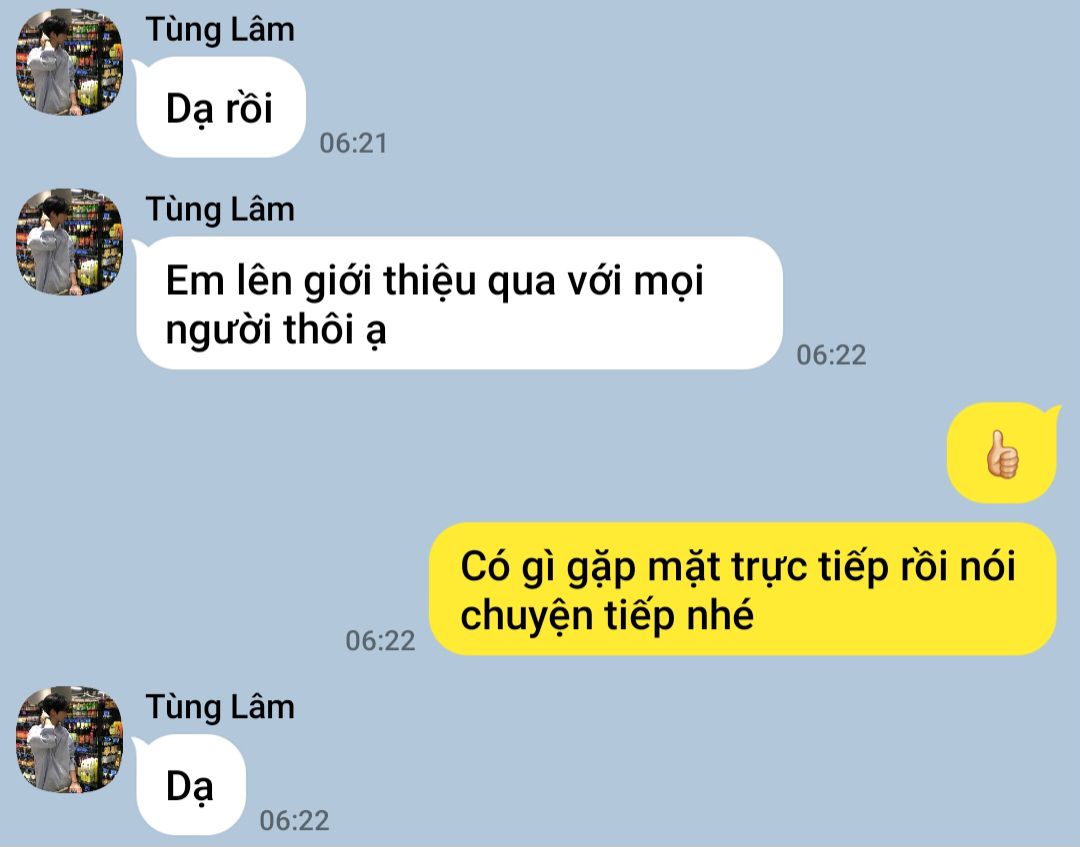Viewport: 1080px width, 847px height.
Task: Click the Tùng Lâm name above the last "Dạ"
Action: [220, 708]
